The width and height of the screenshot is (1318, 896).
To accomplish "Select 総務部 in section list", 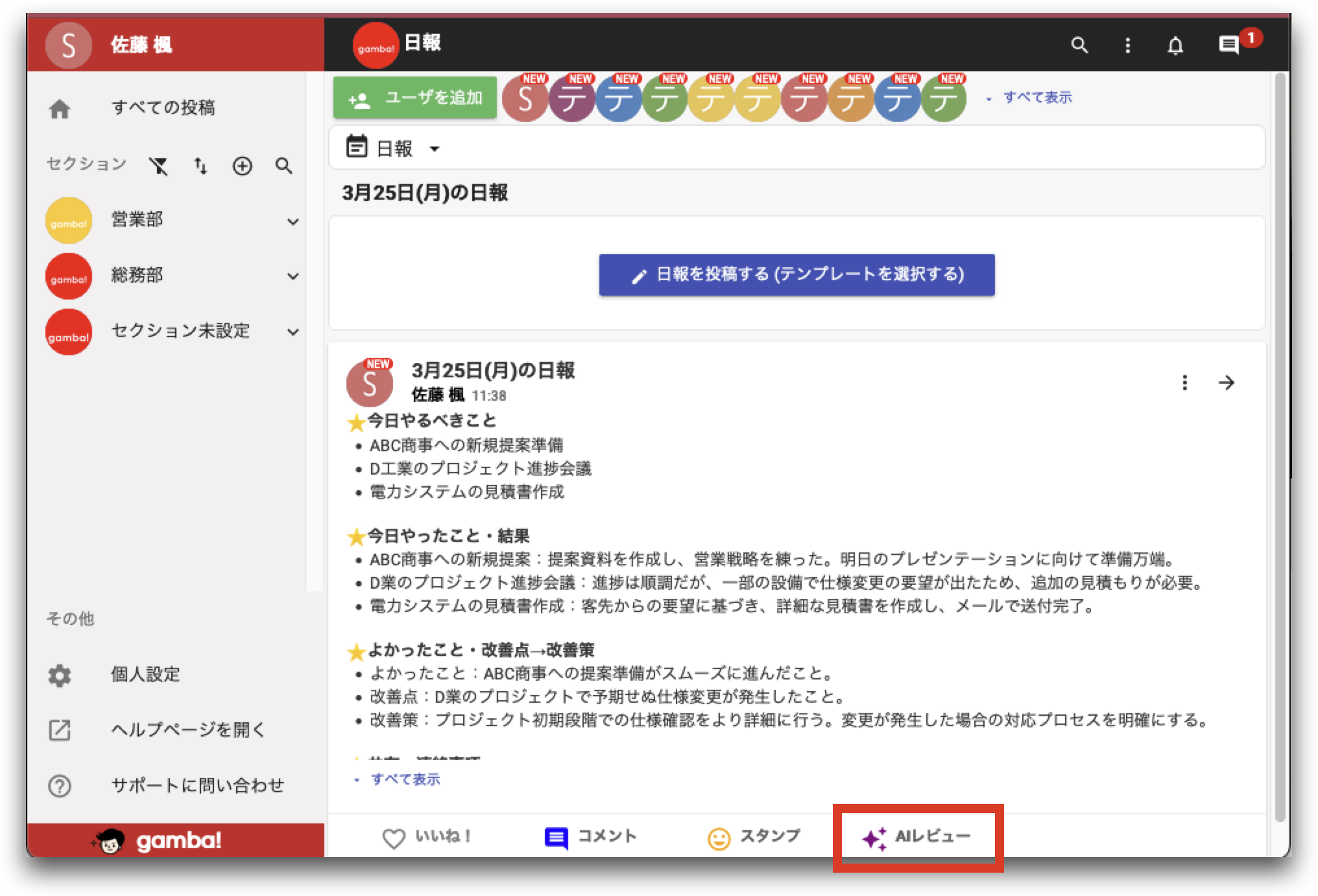I will pos(137,275).
